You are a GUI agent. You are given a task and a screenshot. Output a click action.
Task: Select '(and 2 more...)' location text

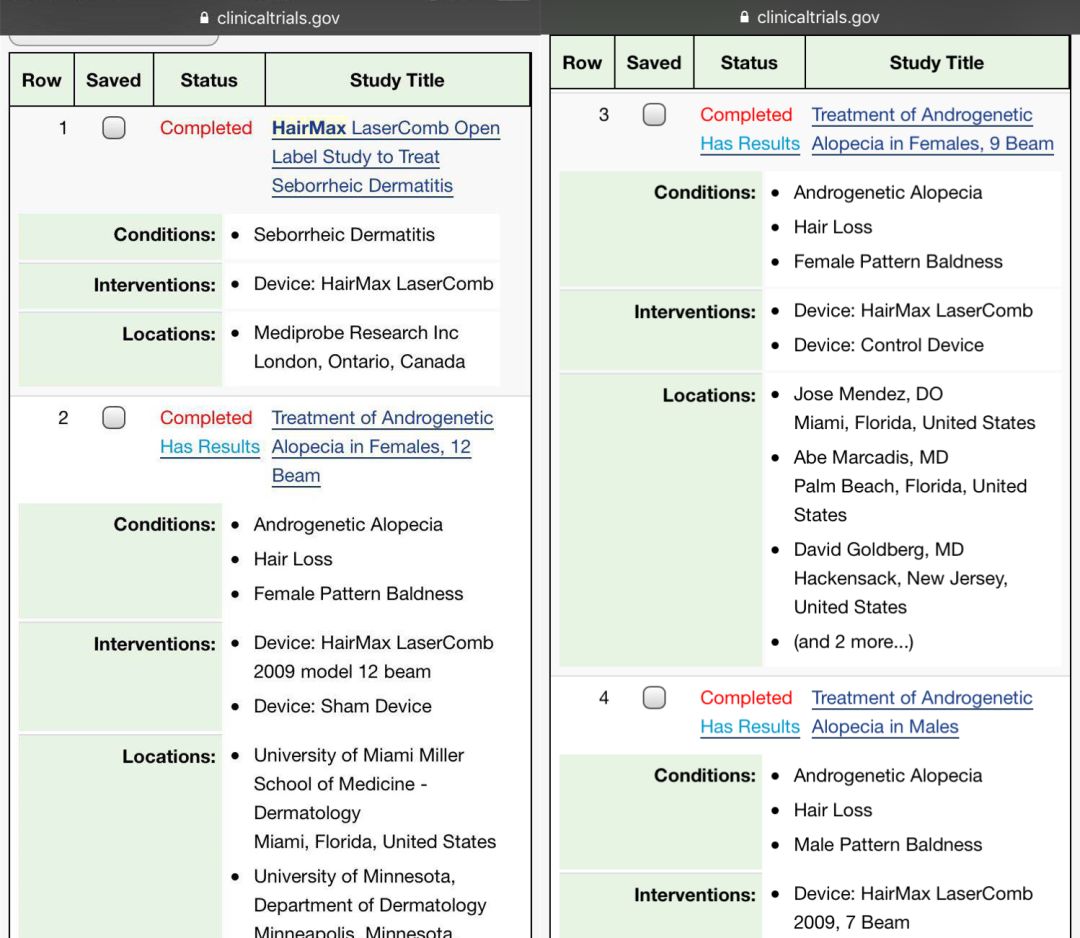[x=853, y=643]
